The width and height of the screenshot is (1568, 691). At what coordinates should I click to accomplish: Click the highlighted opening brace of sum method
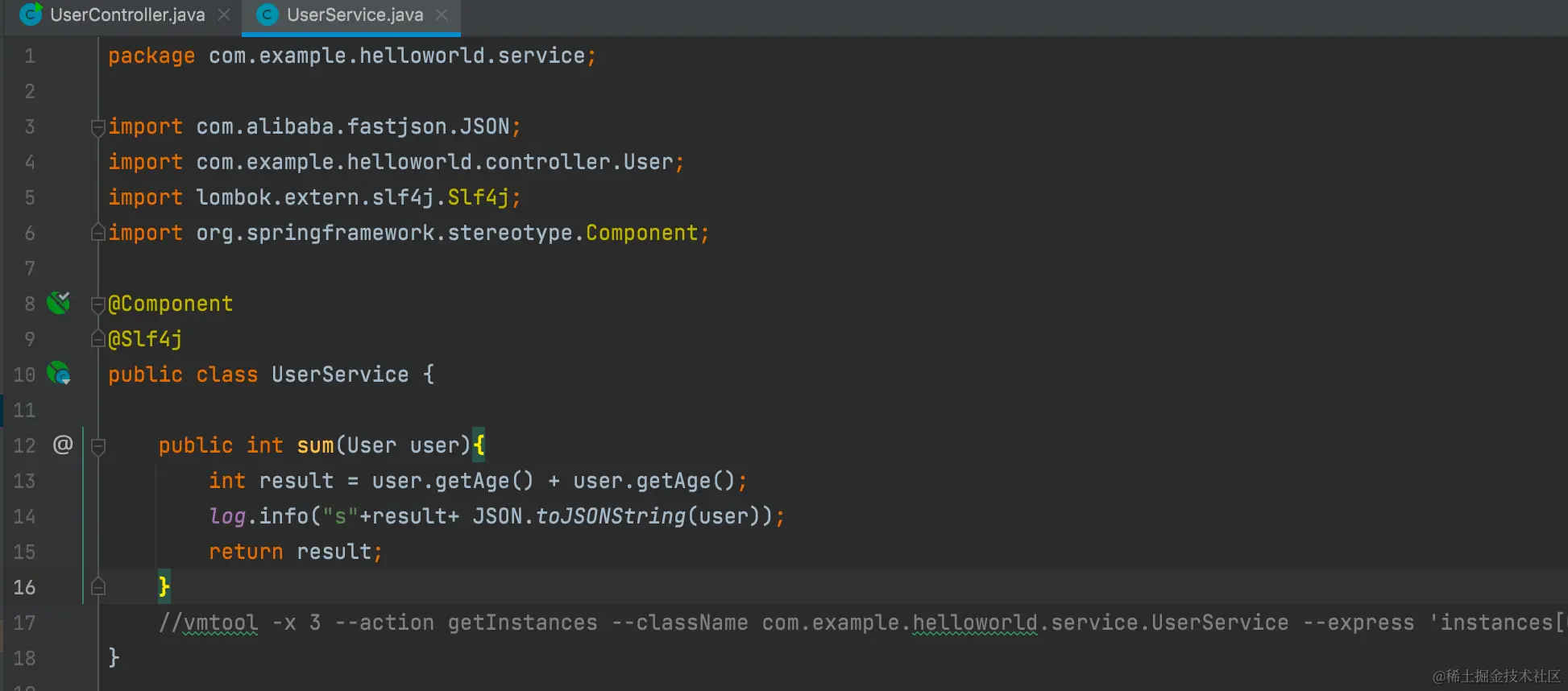479,445
